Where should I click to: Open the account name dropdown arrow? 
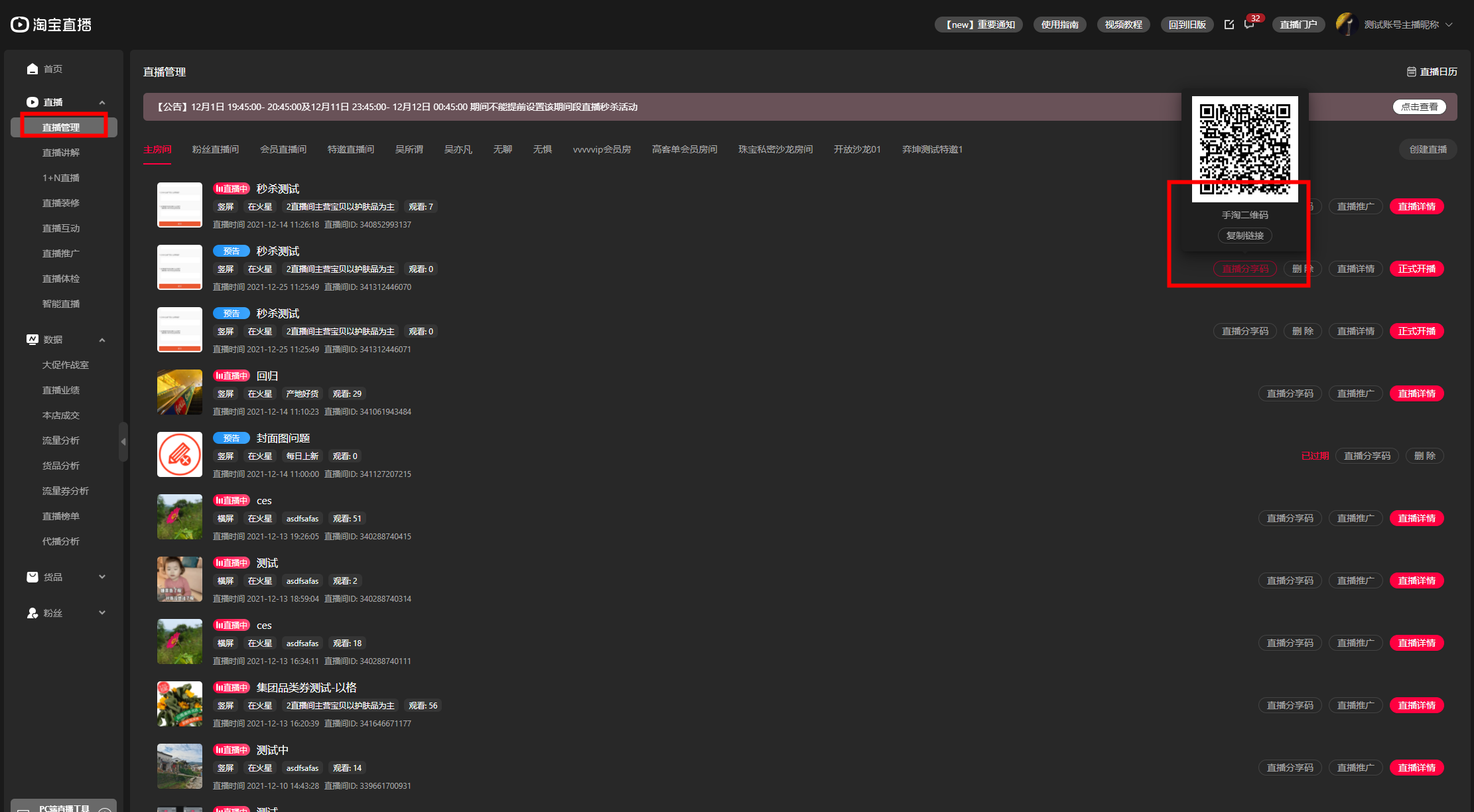coord(1449,25)
